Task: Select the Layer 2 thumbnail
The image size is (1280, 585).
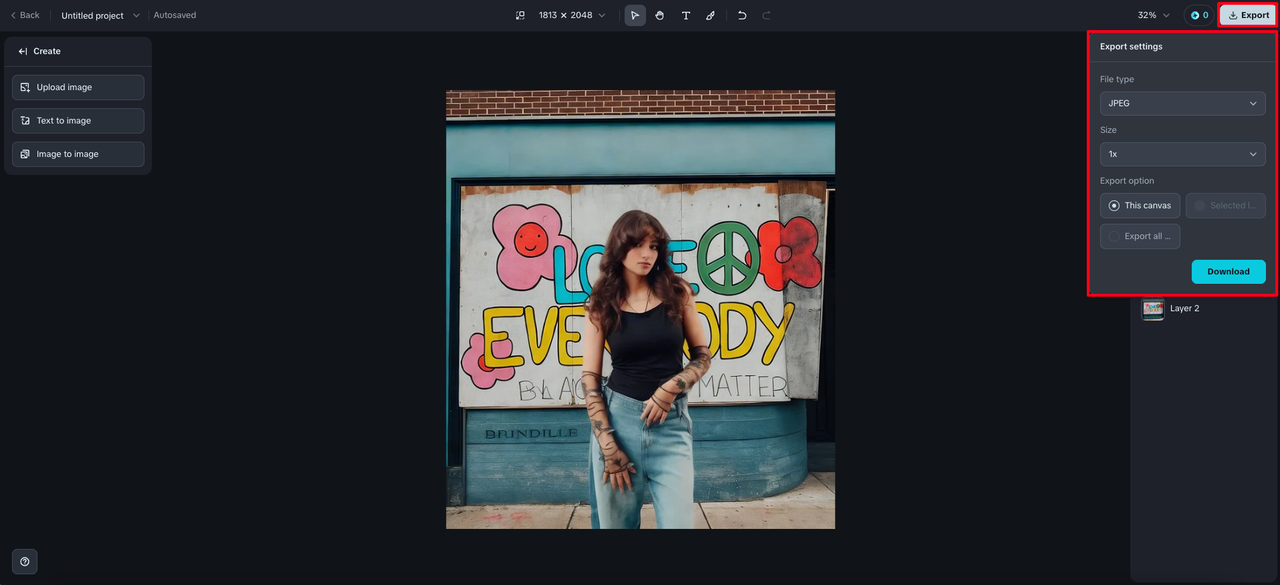Action: pyautogui.click(x=1153, y=309)
